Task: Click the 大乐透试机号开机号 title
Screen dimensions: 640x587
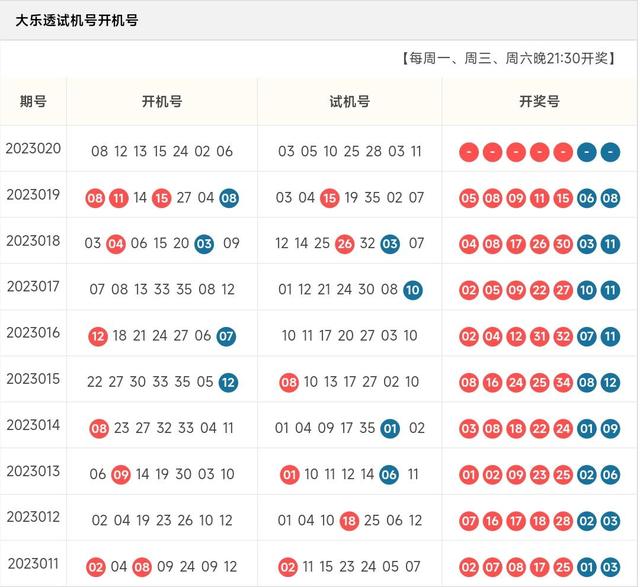Action: [x=77, y=20]
